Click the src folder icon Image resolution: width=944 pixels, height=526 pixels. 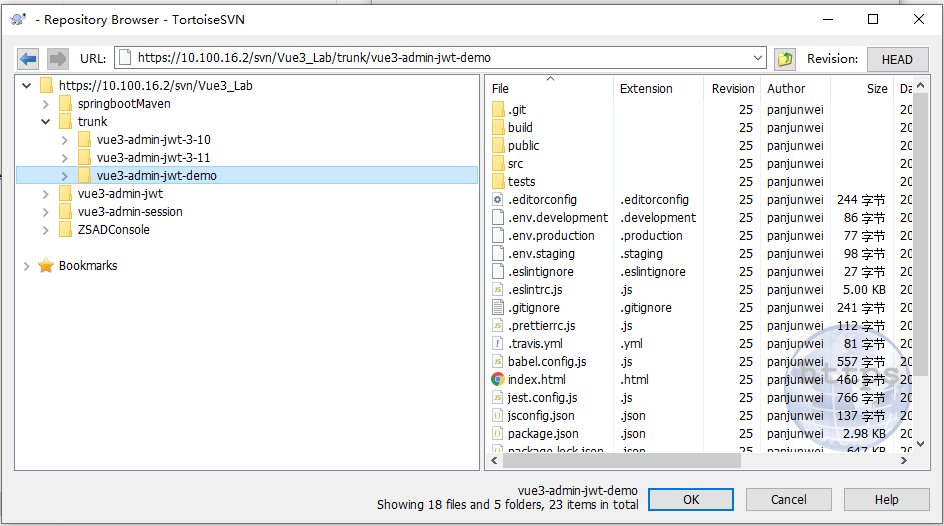[x=498, y=164]
